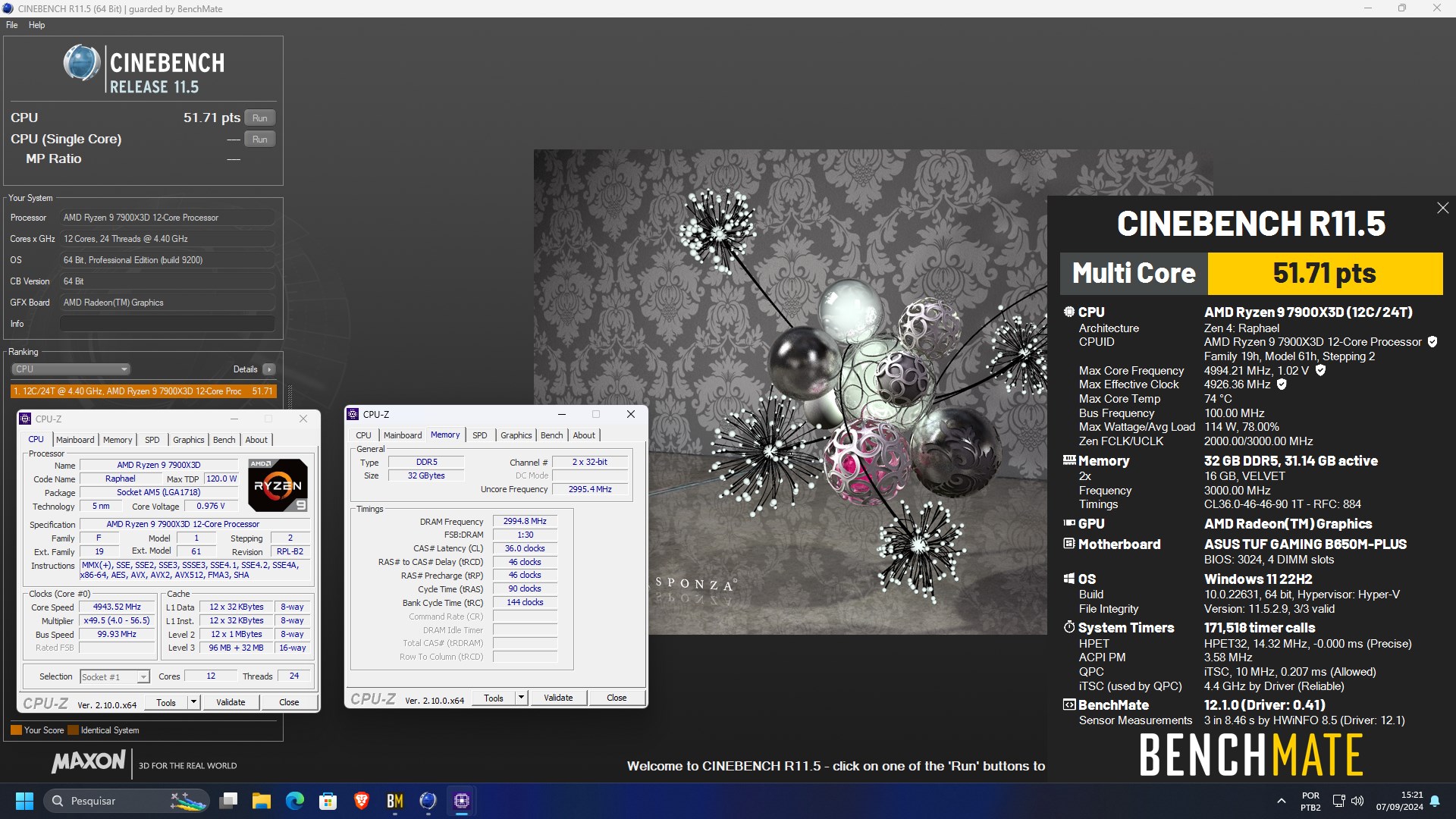Run the CPU Single Core benchmark

(259, 139)
